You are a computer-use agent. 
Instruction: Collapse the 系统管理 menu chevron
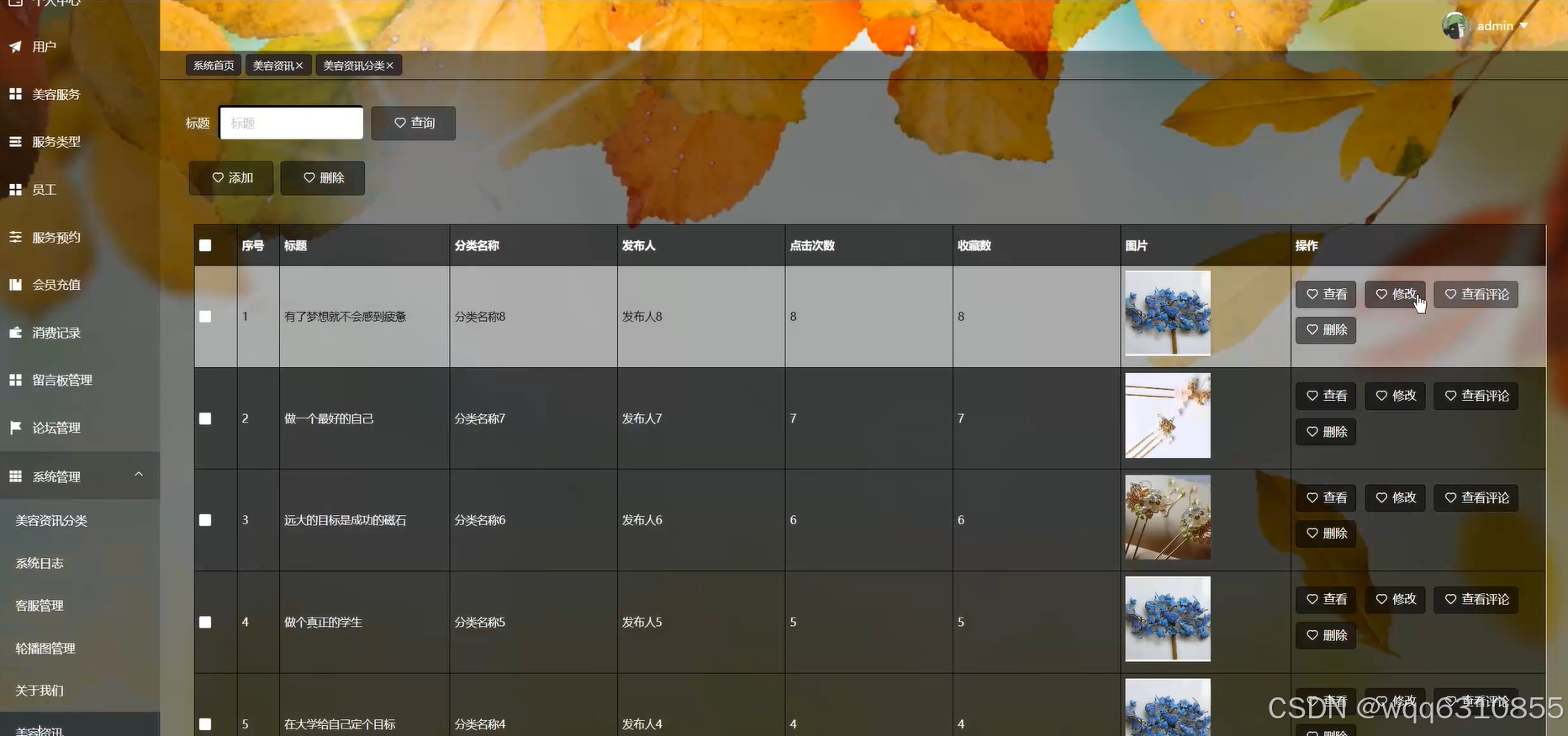coord(139,475)
